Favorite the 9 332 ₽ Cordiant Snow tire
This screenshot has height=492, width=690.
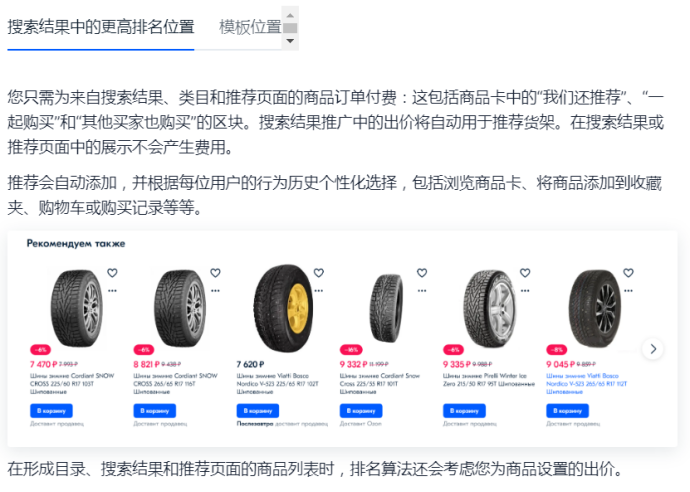[x=422, y=273]
